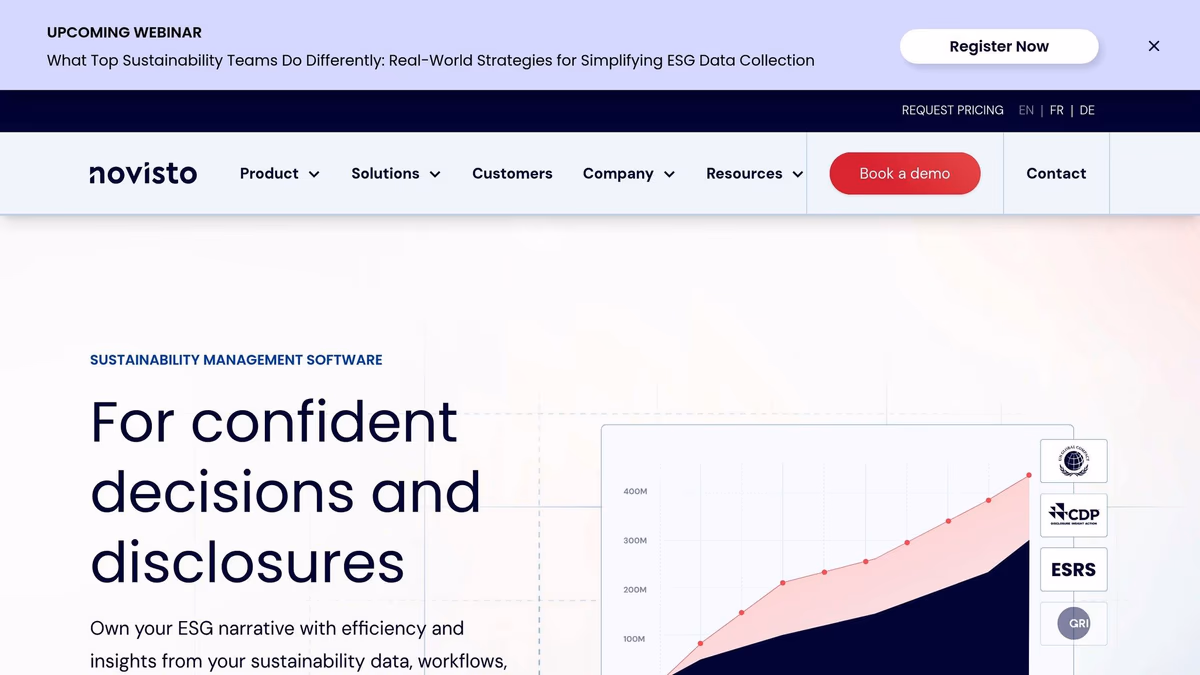The height and width of the screenshot is (675, 1200).
Task: Click the GRI framework badge
Action: (1073, 623)
